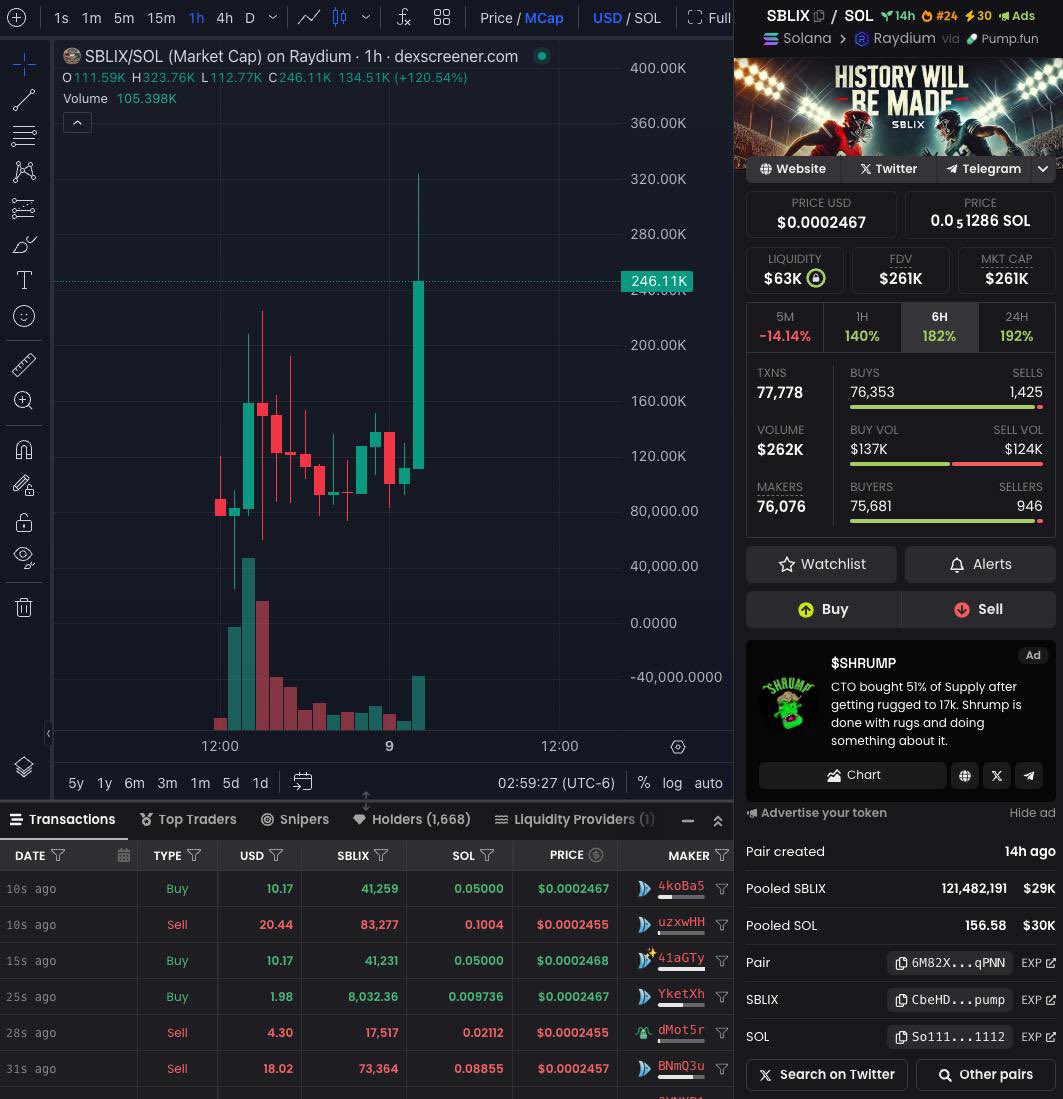Image resolution: width=1063 pixels, height=1099 pixels.
Task: Hide all drawings with eye icon
Action: [24, 558]
